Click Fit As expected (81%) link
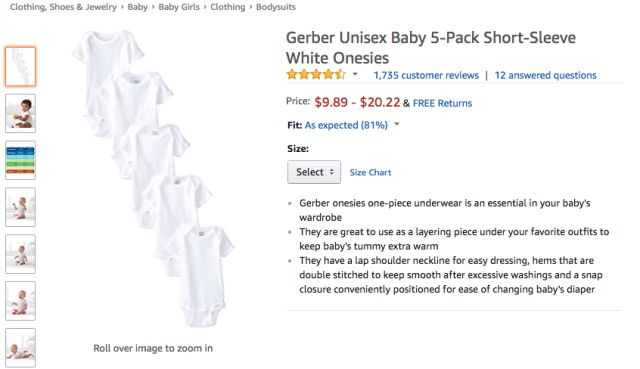The height and width of the screenshot is (369, 640). point(346,125)
